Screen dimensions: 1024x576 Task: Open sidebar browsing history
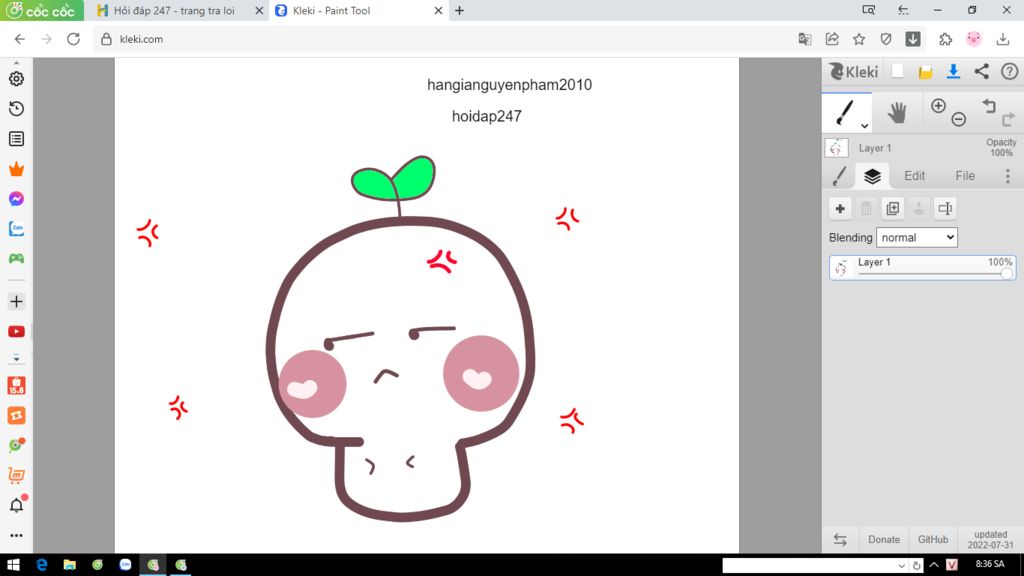click(16, 108)
